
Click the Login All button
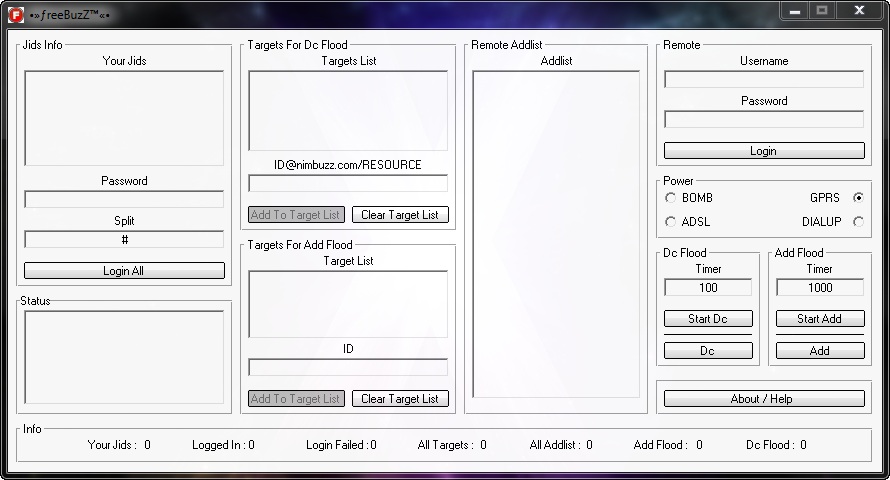[x=124, y=271]
